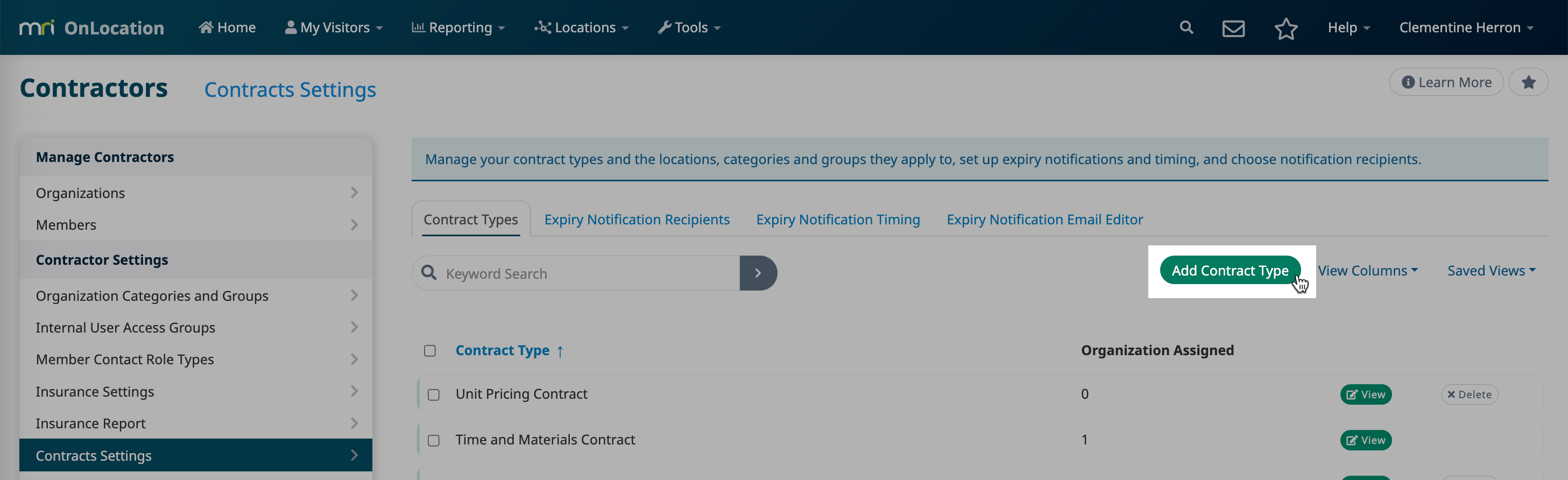Image resolution: width=1568 pixels, height=480 pixels.
Task: Expand the Saved Views dropdown
Action: pyautogui.click(x=1491, y=270)
